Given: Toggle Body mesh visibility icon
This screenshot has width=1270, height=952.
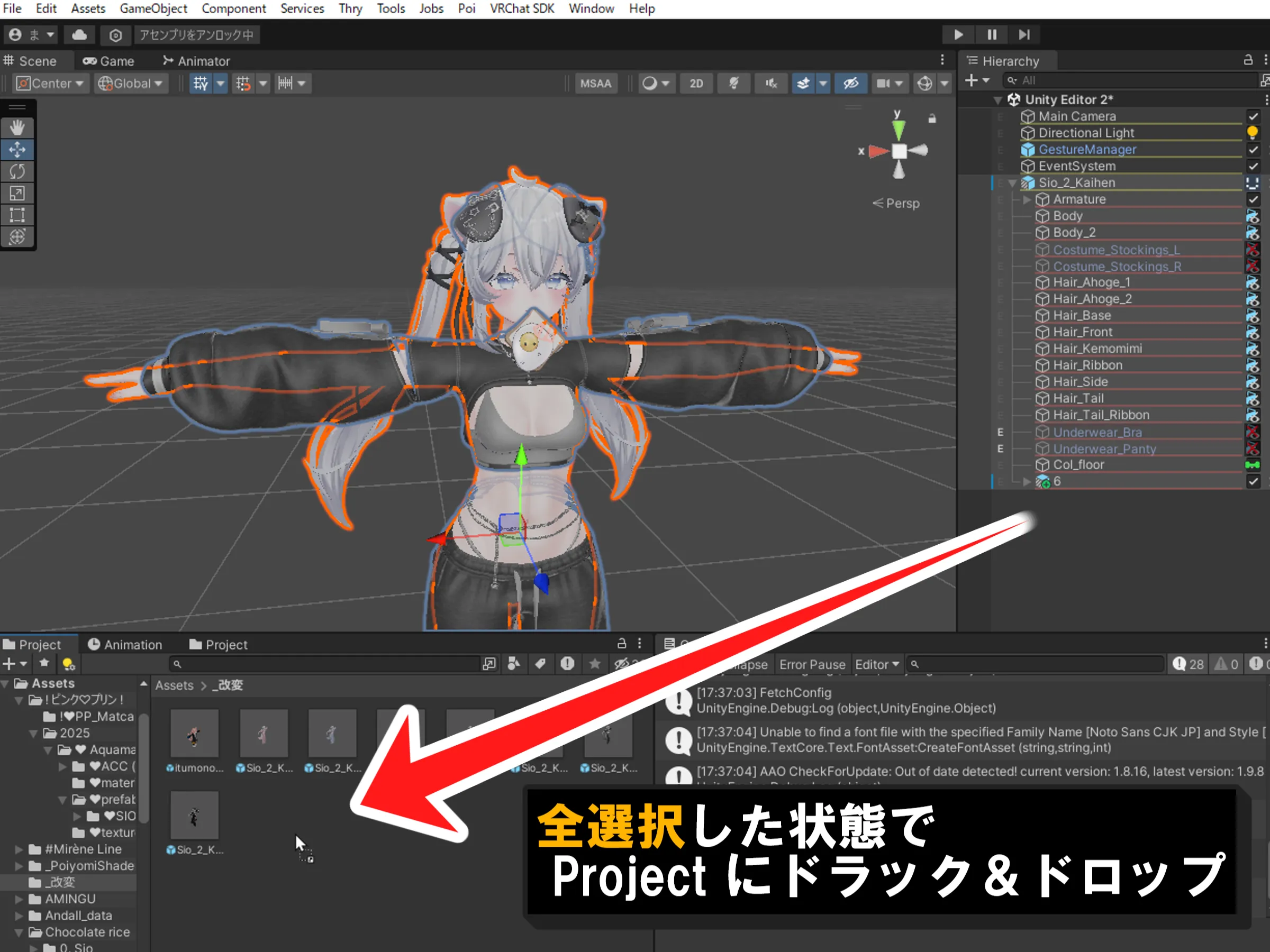Looking at the screenshot, I should point(1252,216).
